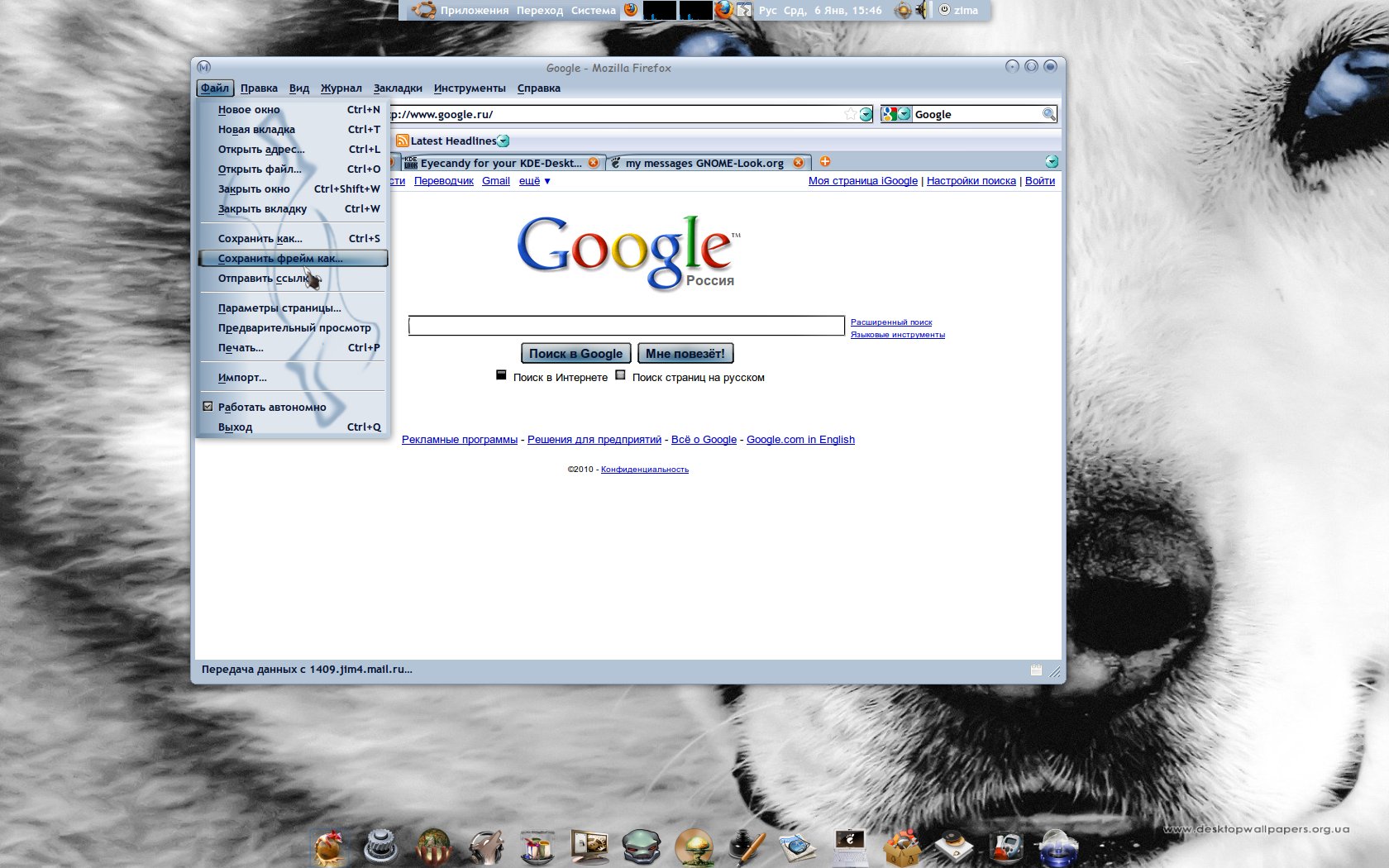
Task: Open Параметры страницы... from the menu
Action: pyautogui.click(x=293, y=308)
